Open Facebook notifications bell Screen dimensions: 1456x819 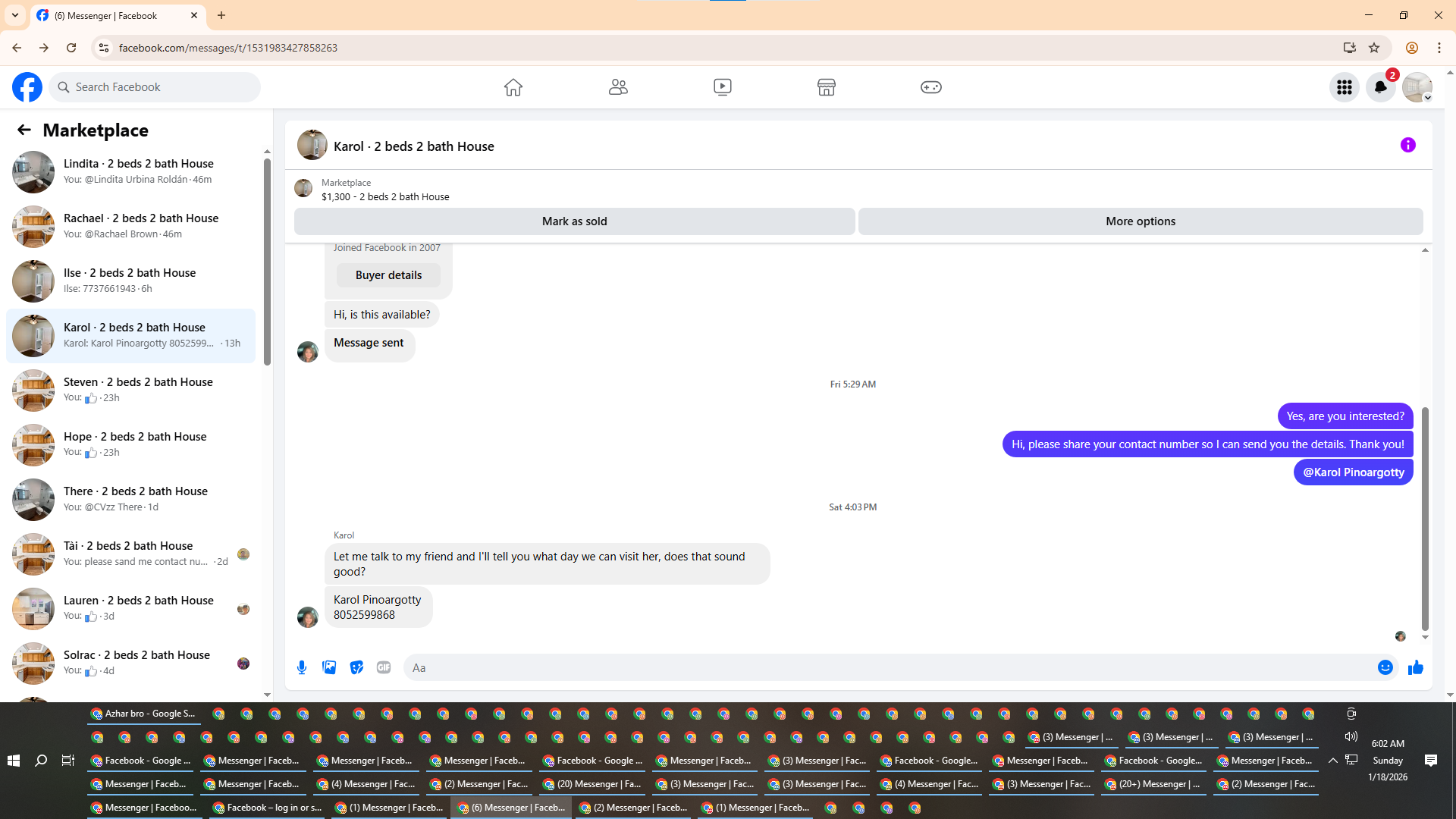tap(1380, 87)
